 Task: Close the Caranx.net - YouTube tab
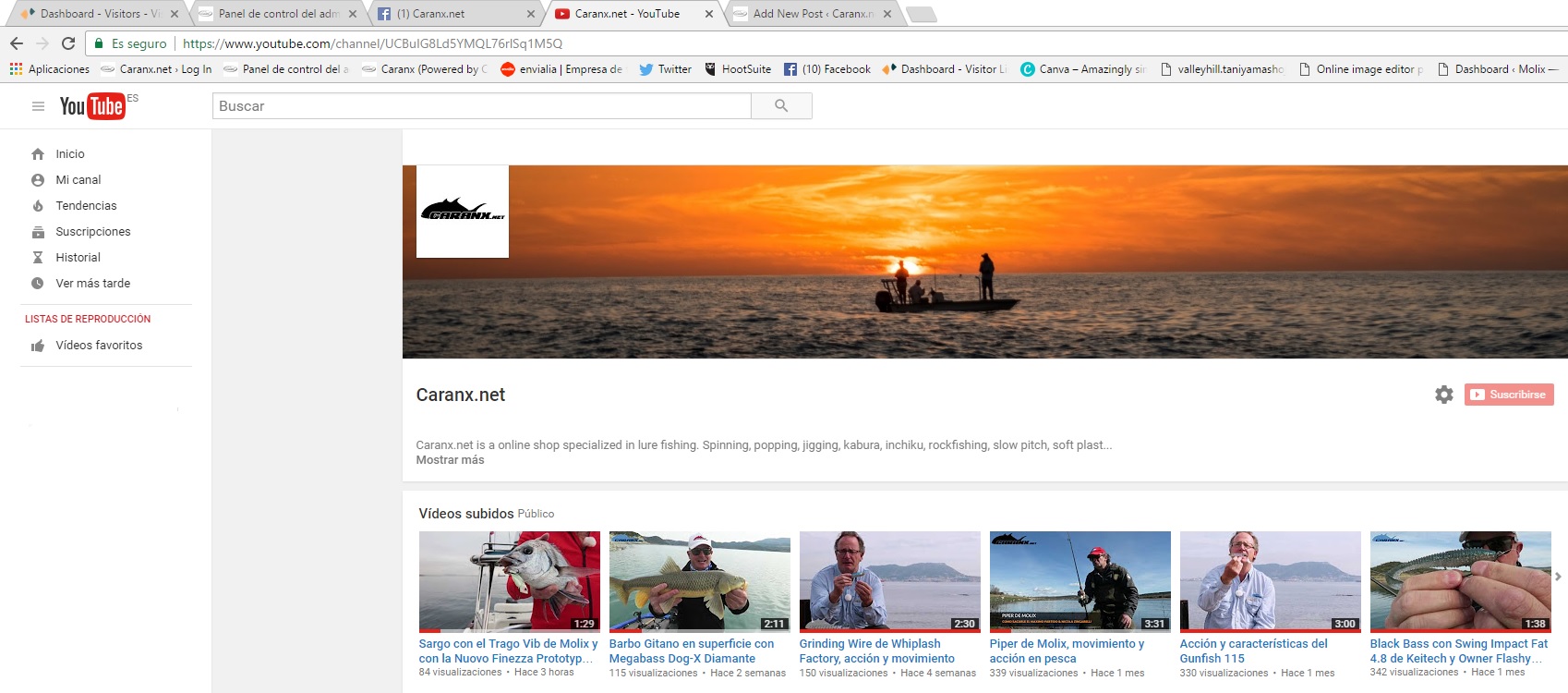709,14
